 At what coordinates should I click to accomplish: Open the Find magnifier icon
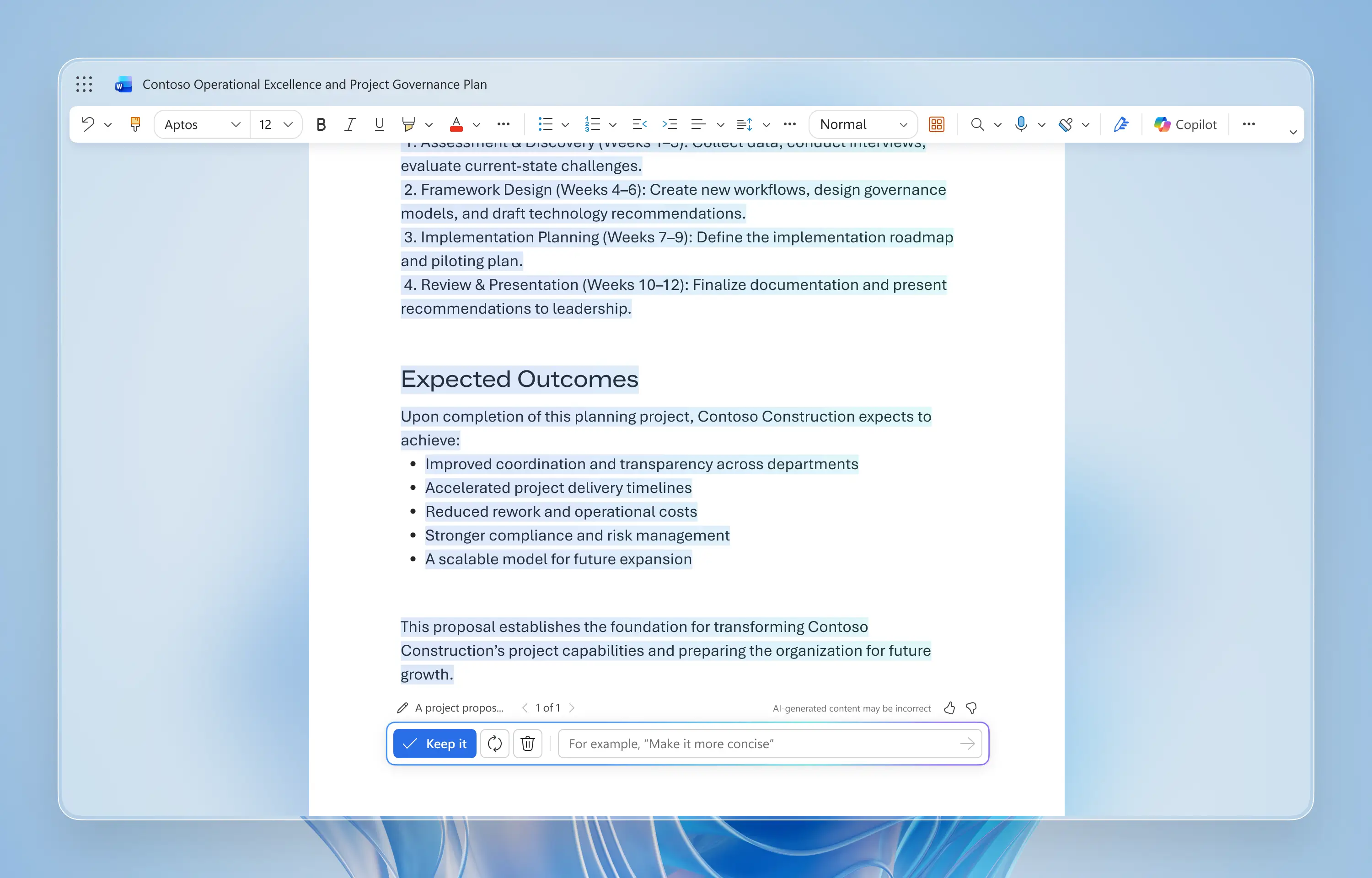pyautogui.click(x=977, y=124)
